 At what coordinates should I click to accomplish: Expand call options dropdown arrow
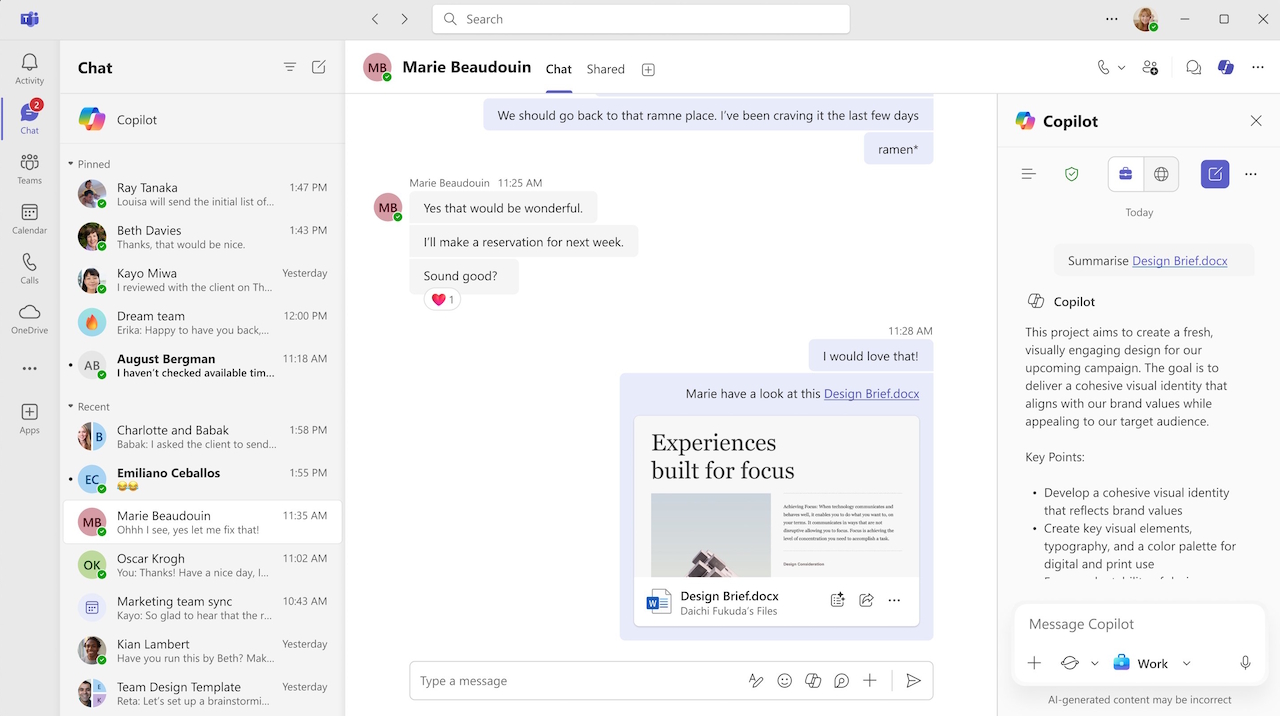pos(1121,68)
